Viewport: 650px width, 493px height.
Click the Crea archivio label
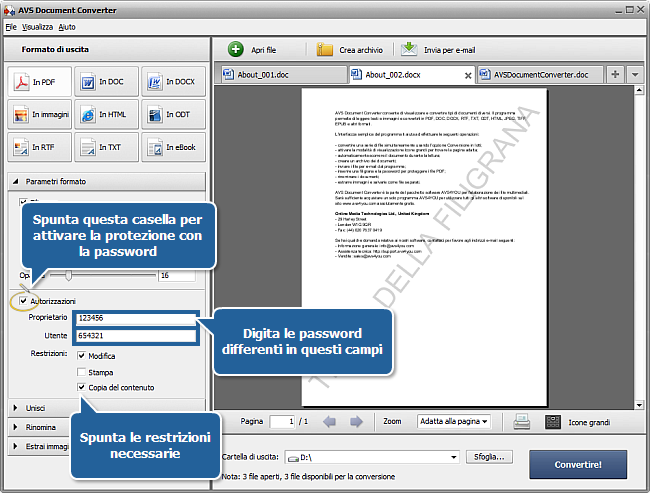click(x=361, y=50)
